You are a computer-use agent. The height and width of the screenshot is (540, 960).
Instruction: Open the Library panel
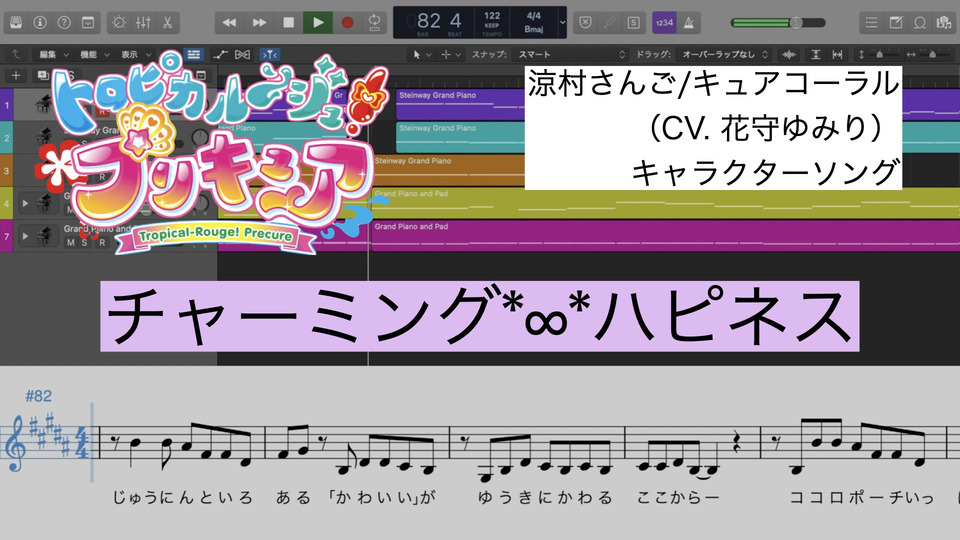click(17, 23)
